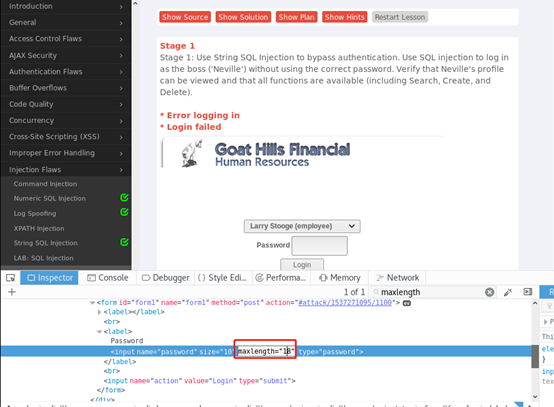Click the green check next to Numeric SQL Injection
The height and width of the screenshot is (407, 554).
coord(124,197)
